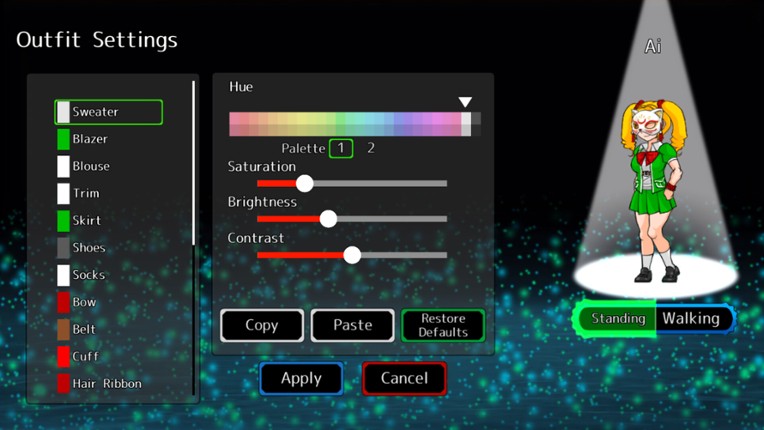Click the Contrast slider handle
The width and height of the screenshot is (764, 430).
tap(352, 255)
